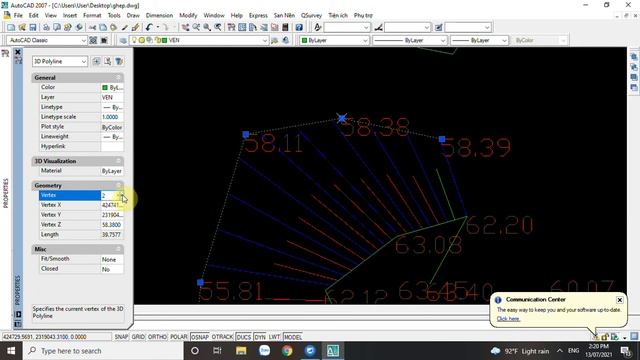The height and width of the screenshot is (360, 640).
Task: Open the File menu
Action: pos(18,15)
